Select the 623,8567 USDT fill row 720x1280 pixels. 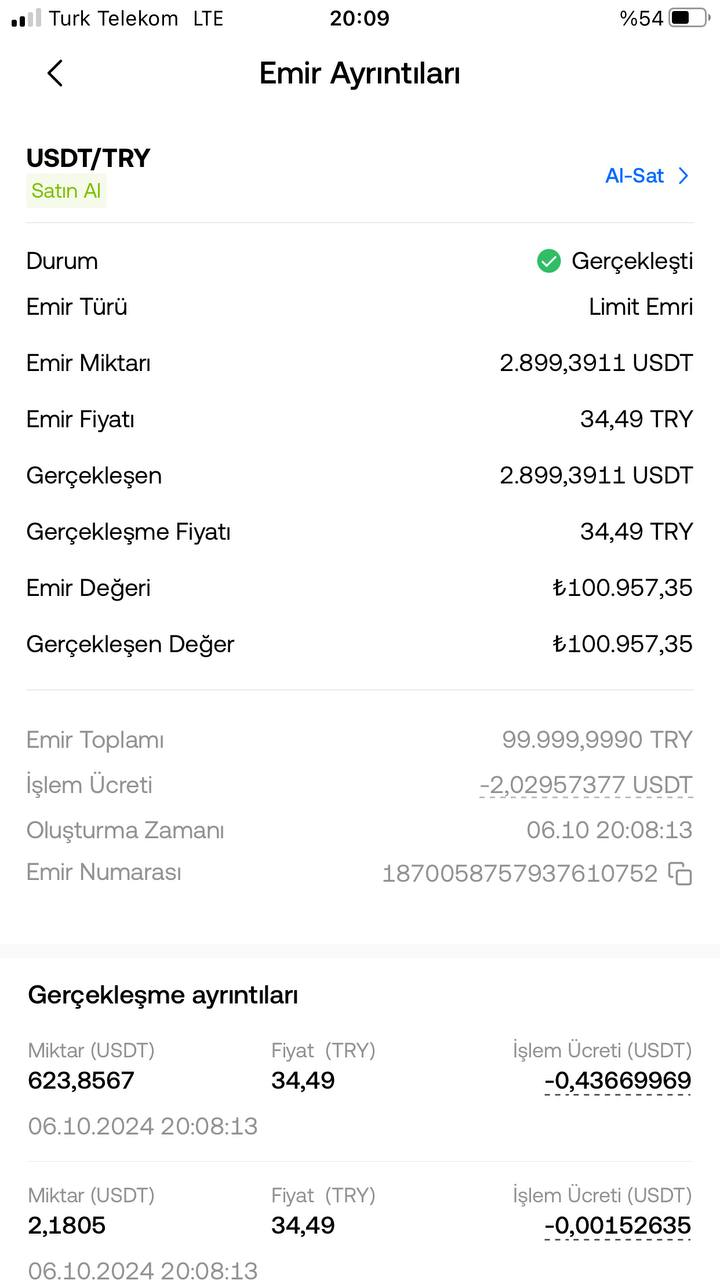tap(360, 1088)
